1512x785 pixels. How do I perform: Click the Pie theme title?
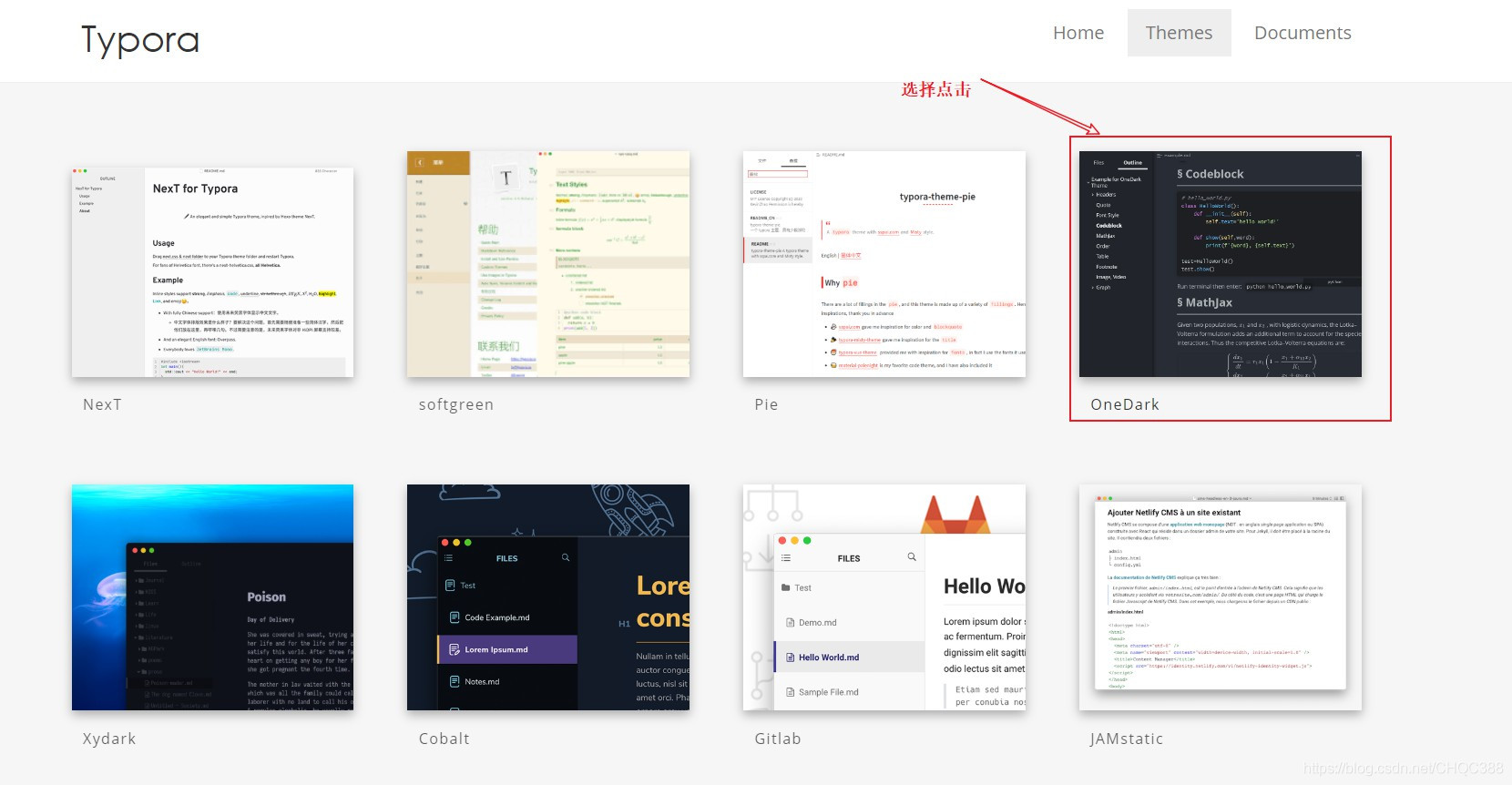click(766, 404)
